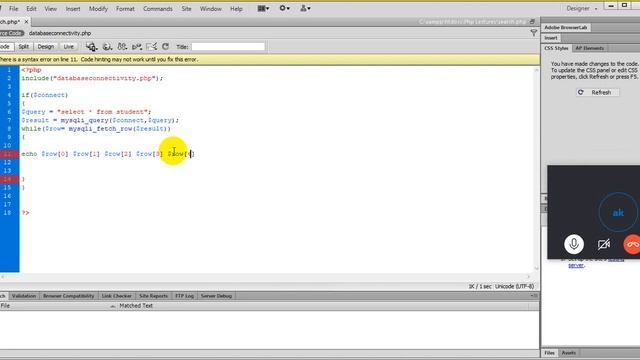Open the Designer workspace switcher

pyautogui.click(x=582, y=8)
